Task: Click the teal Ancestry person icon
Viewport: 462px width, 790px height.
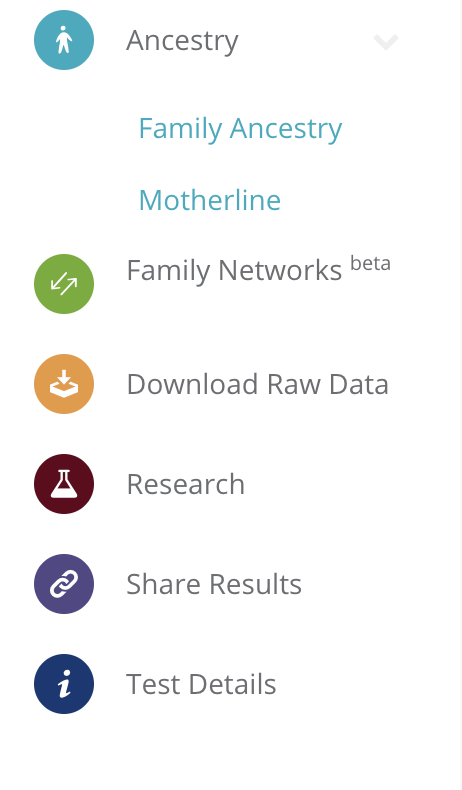Action: 64,40
